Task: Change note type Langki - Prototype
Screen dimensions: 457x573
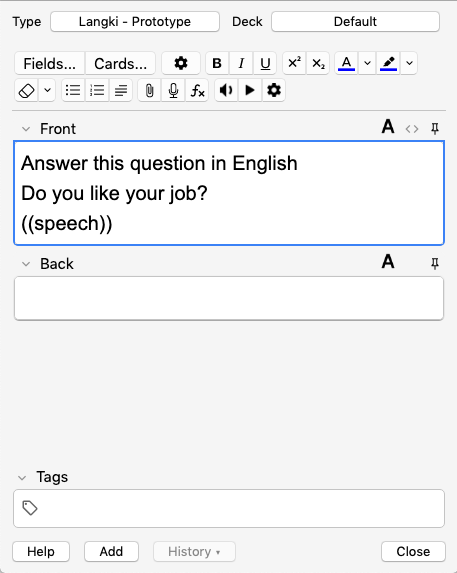Action: [x=135, y=22]
